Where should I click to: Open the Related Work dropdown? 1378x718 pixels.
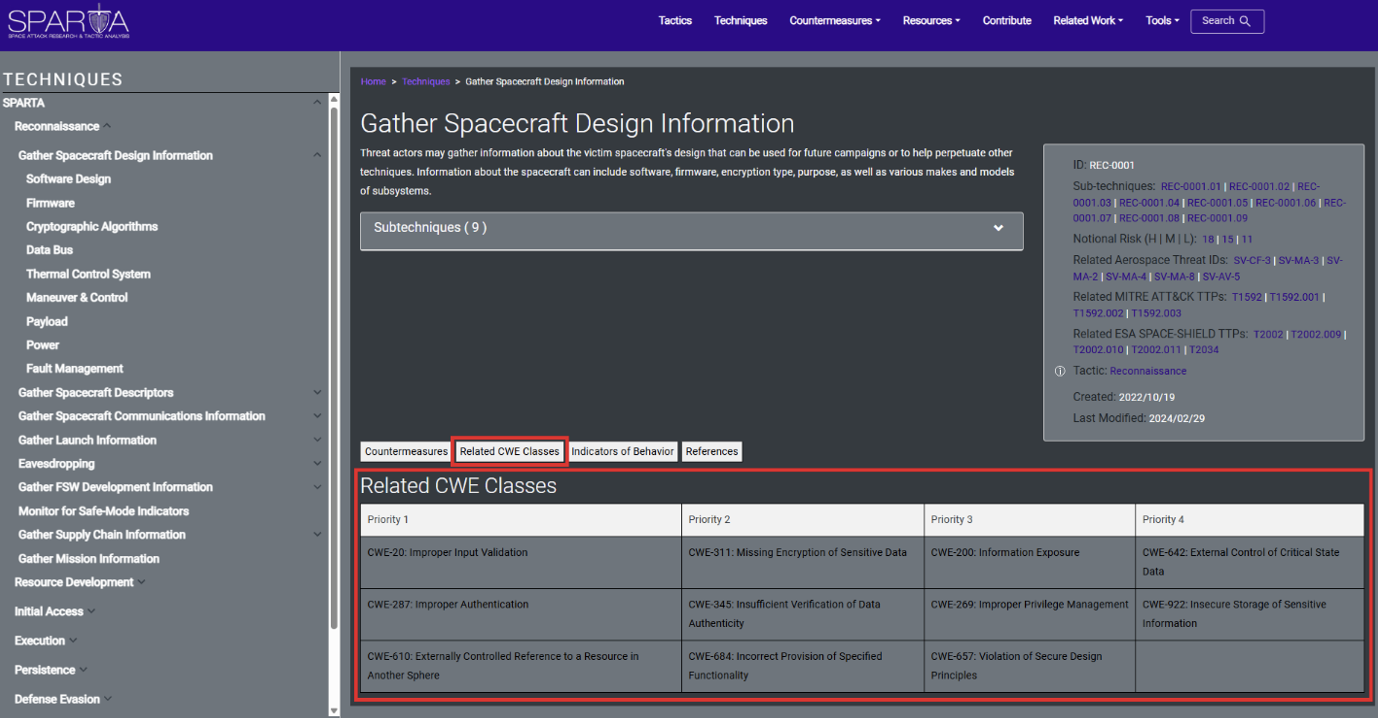tap(1088, 21)
